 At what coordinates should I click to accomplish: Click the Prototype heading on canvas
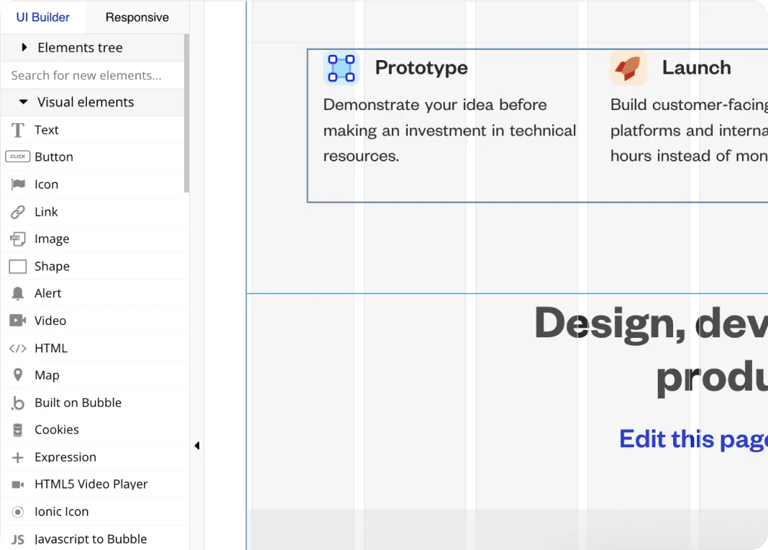tap(422, 68)
